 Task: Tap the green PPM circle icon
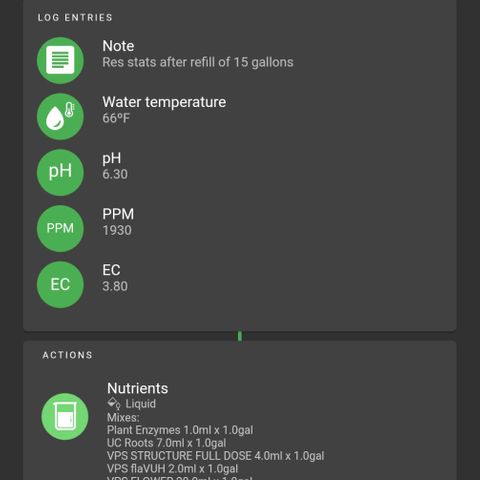60,228
